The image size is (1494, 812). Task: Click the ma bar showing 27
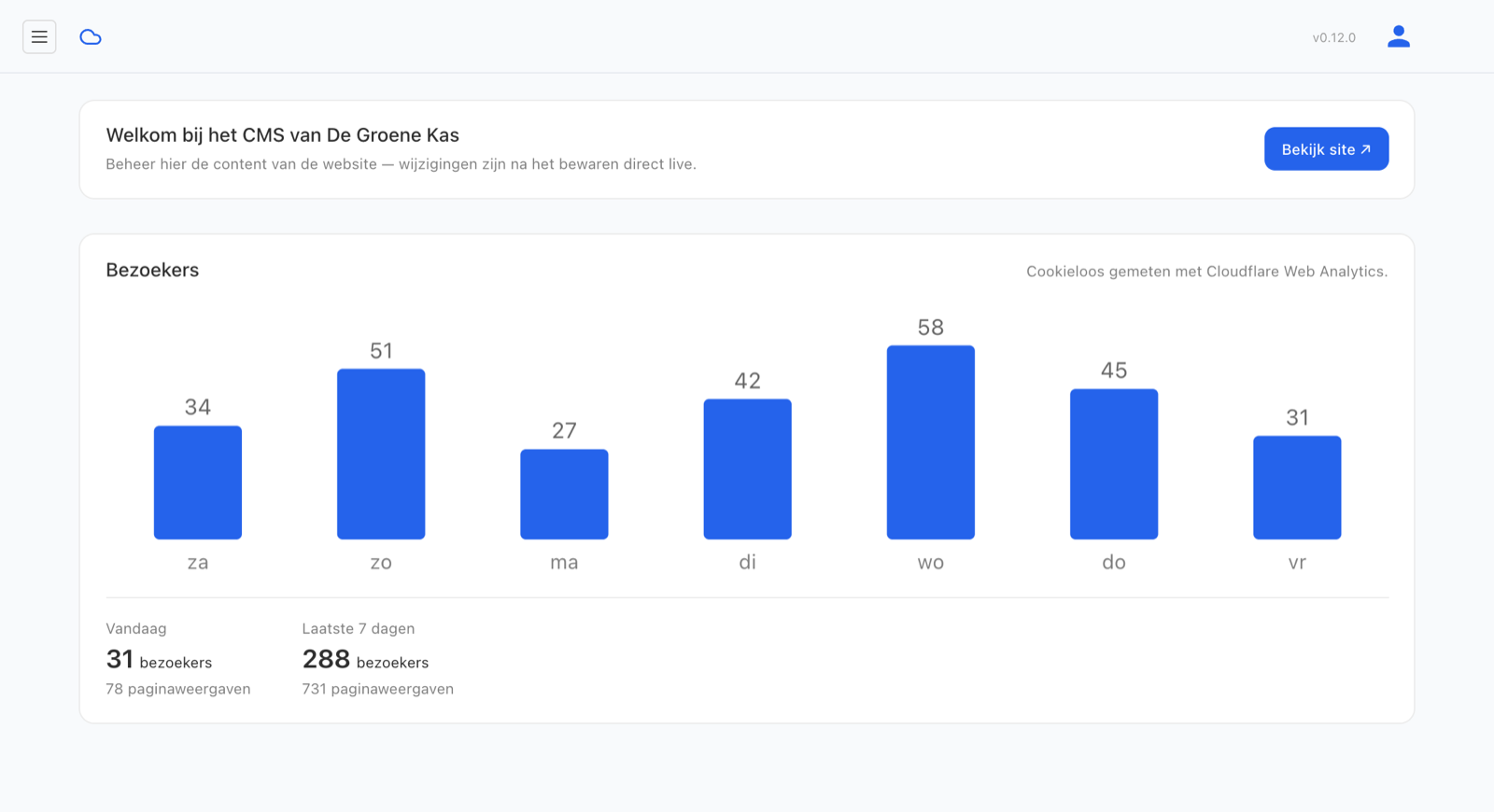coord(564,495)
